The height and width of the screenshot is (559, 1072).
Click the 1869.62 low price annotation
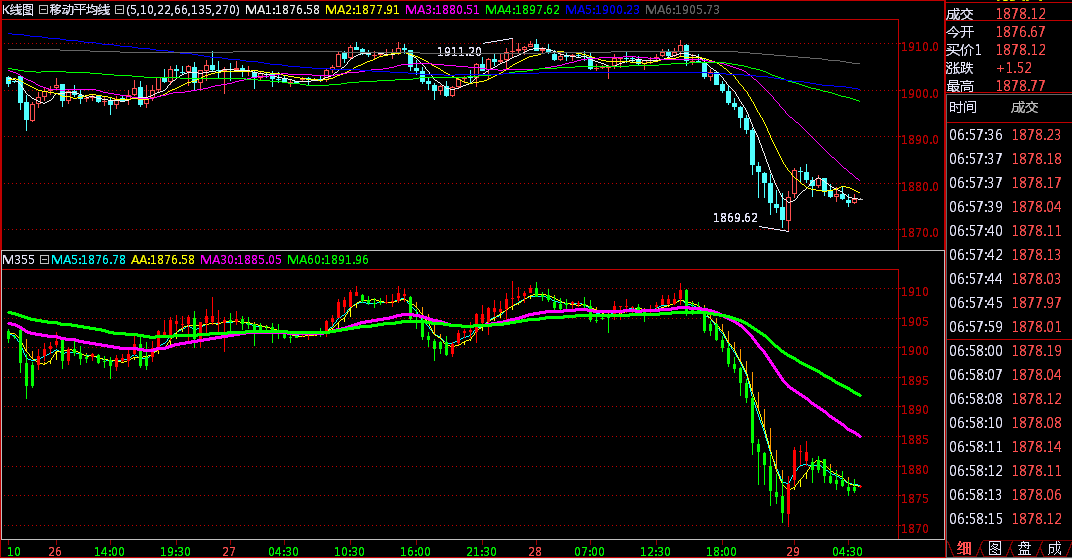[735, 217]
